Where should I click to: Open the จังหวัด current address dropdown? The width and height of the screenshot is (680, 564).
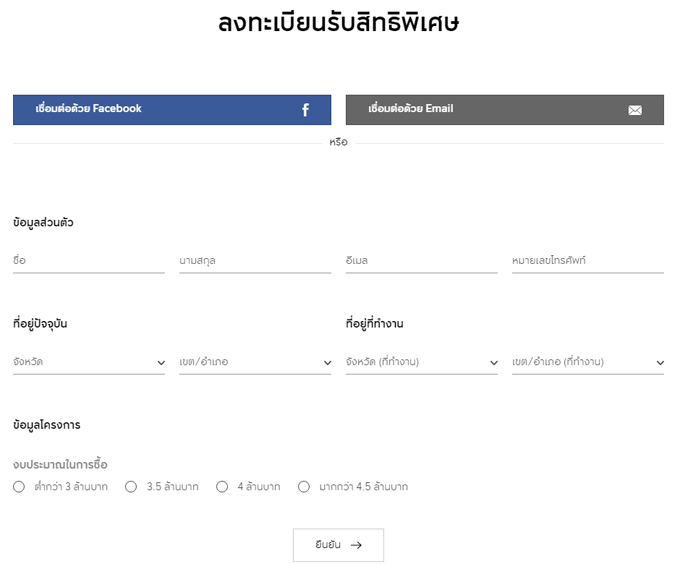point(89,362)
